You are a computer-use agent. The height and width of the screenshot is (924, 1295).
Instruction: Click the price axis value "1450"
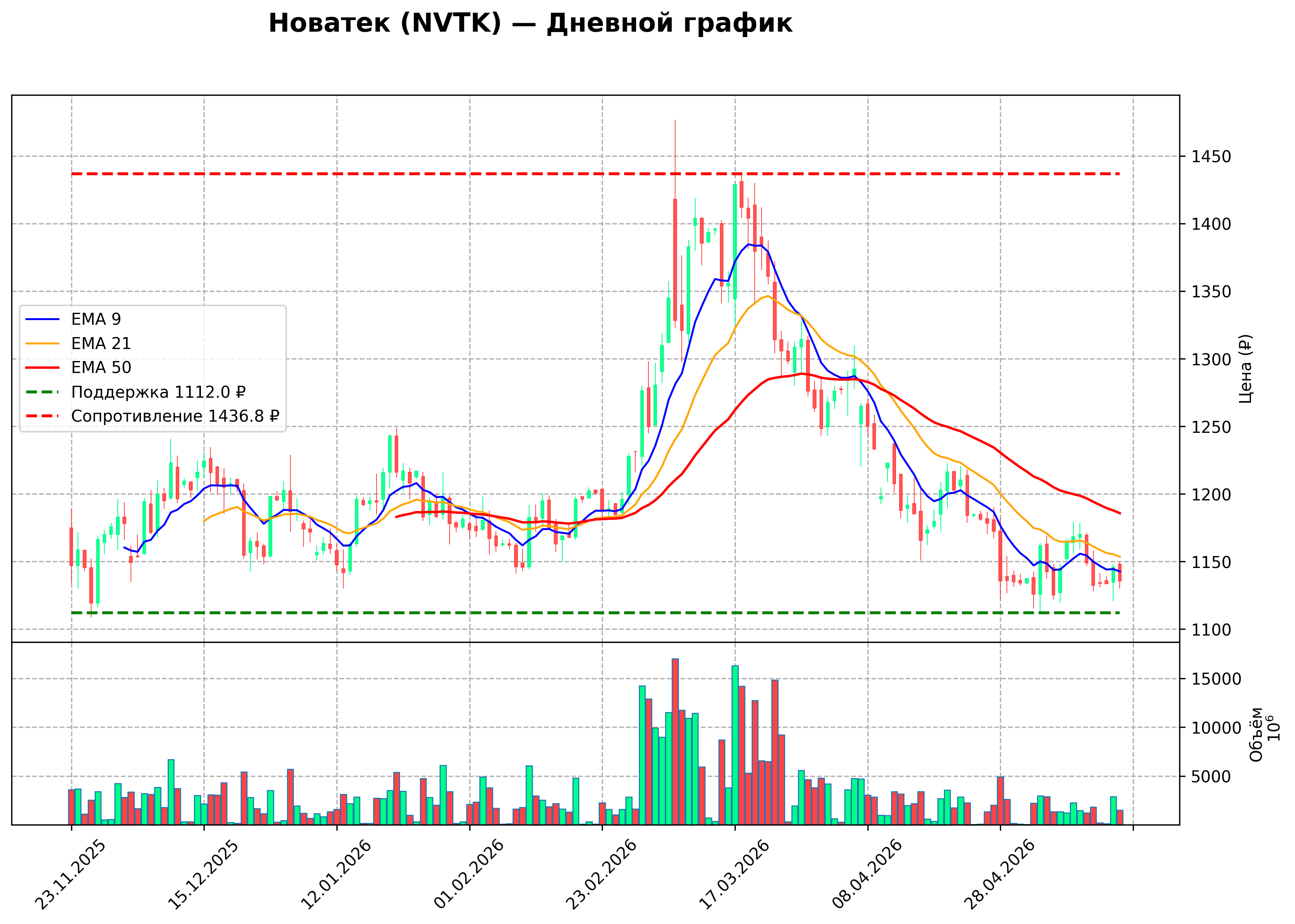pos(1211,156)
